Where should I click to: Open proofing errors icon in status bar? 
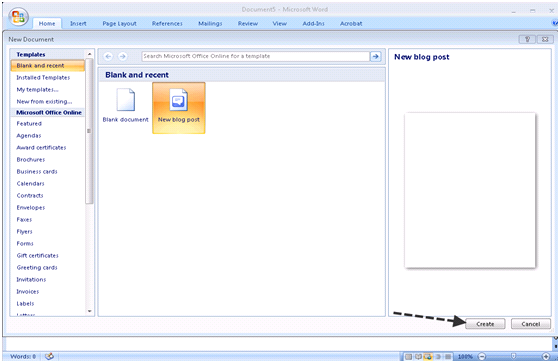50,356
